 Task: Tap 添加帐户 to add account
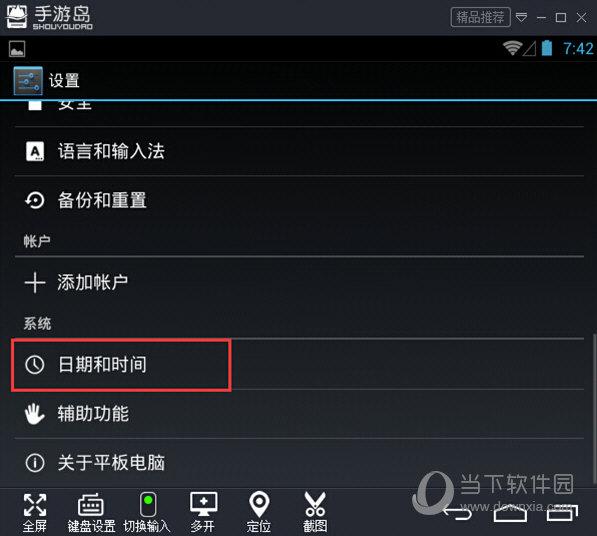(x=299, y=282)
